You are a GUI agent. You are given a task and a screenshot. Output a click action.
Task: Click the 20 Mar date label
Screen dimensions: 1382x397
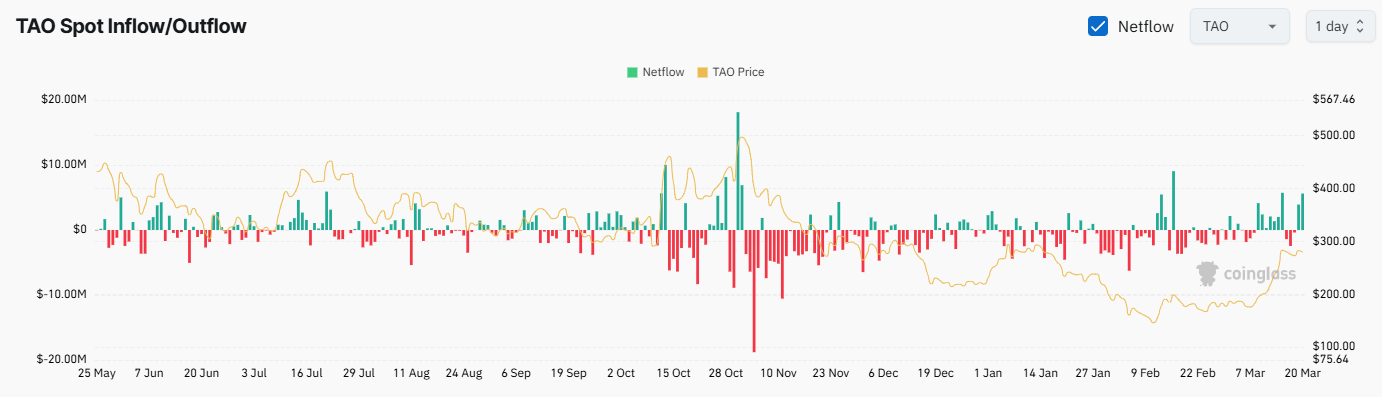pos(1302,373)
